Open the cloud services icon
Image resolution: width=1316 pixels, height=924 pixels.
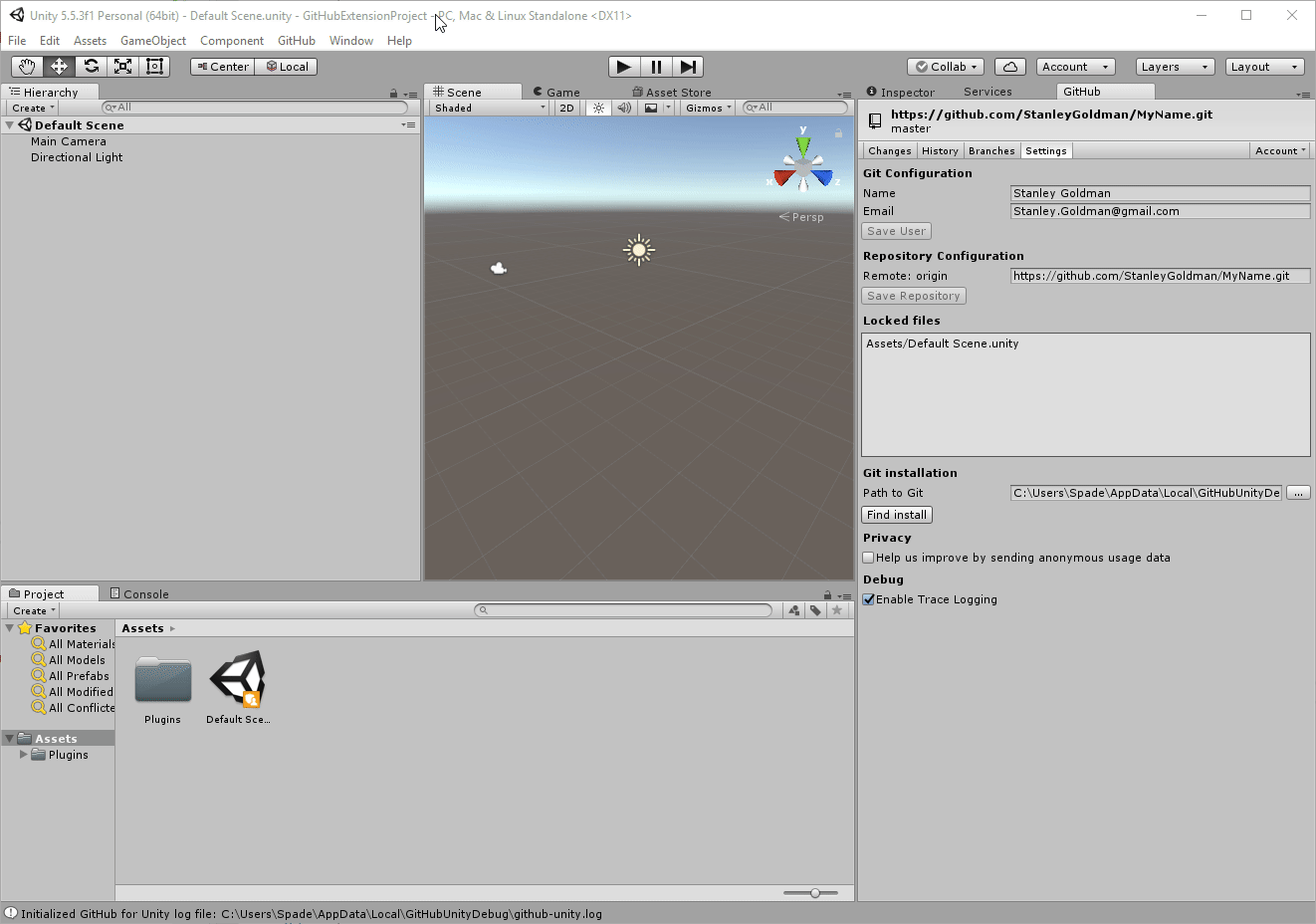pos(1010,67)
